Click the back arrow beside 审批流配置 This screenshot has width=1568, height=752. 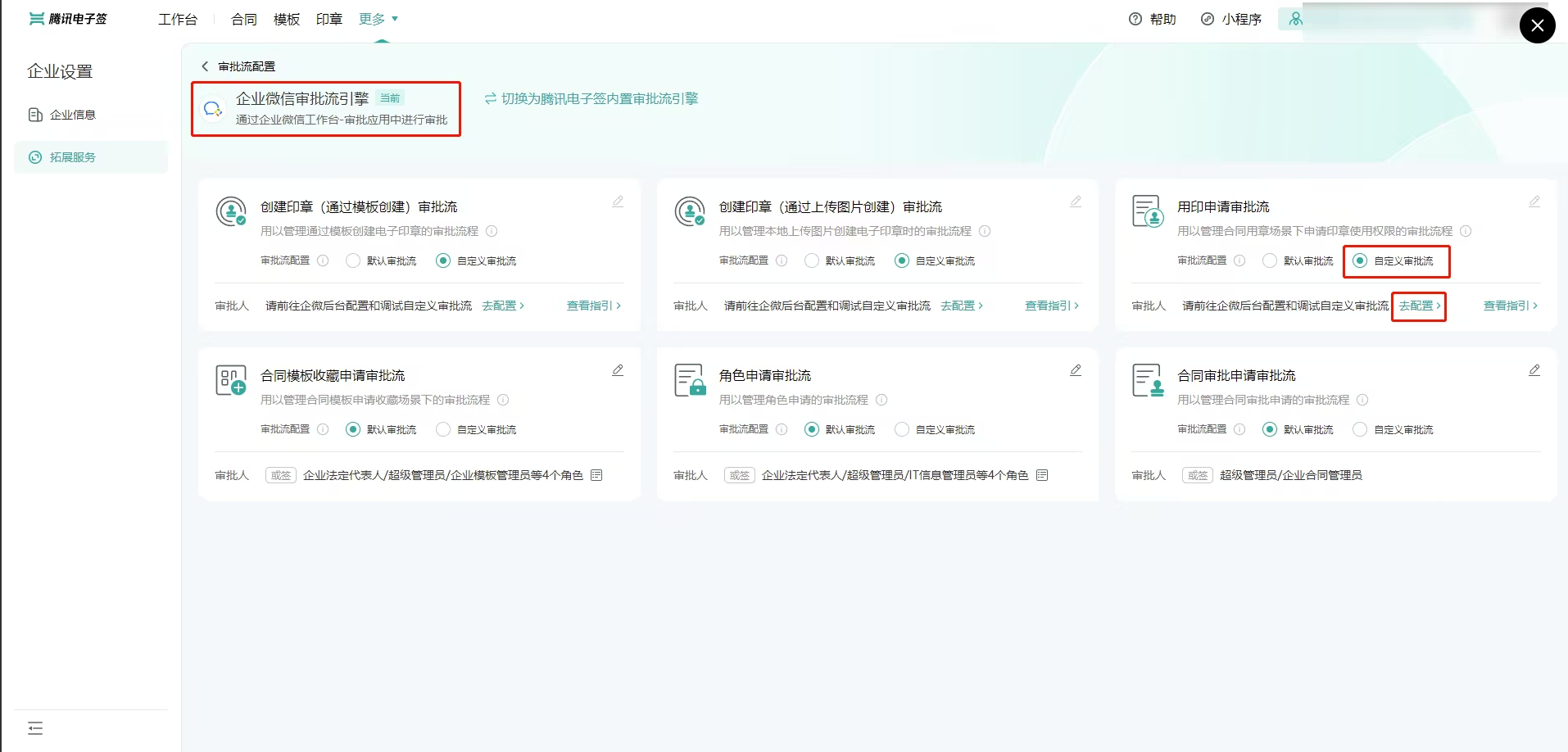(205, 66)
